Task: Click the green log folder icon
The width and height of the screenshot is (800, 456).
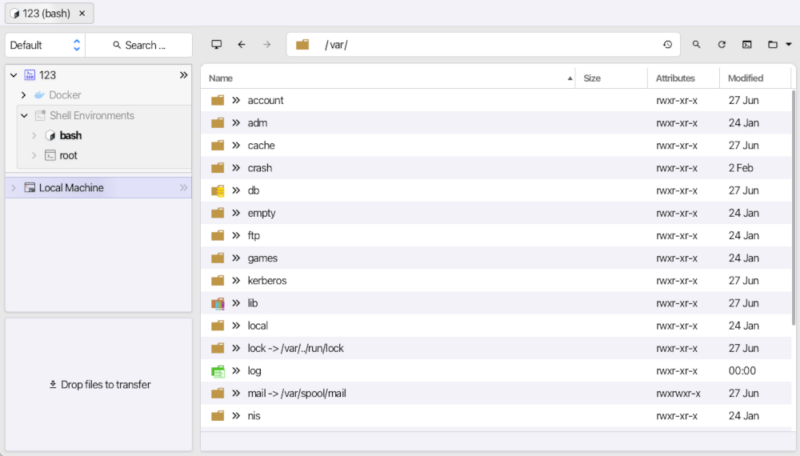Action: click(218, 371)
